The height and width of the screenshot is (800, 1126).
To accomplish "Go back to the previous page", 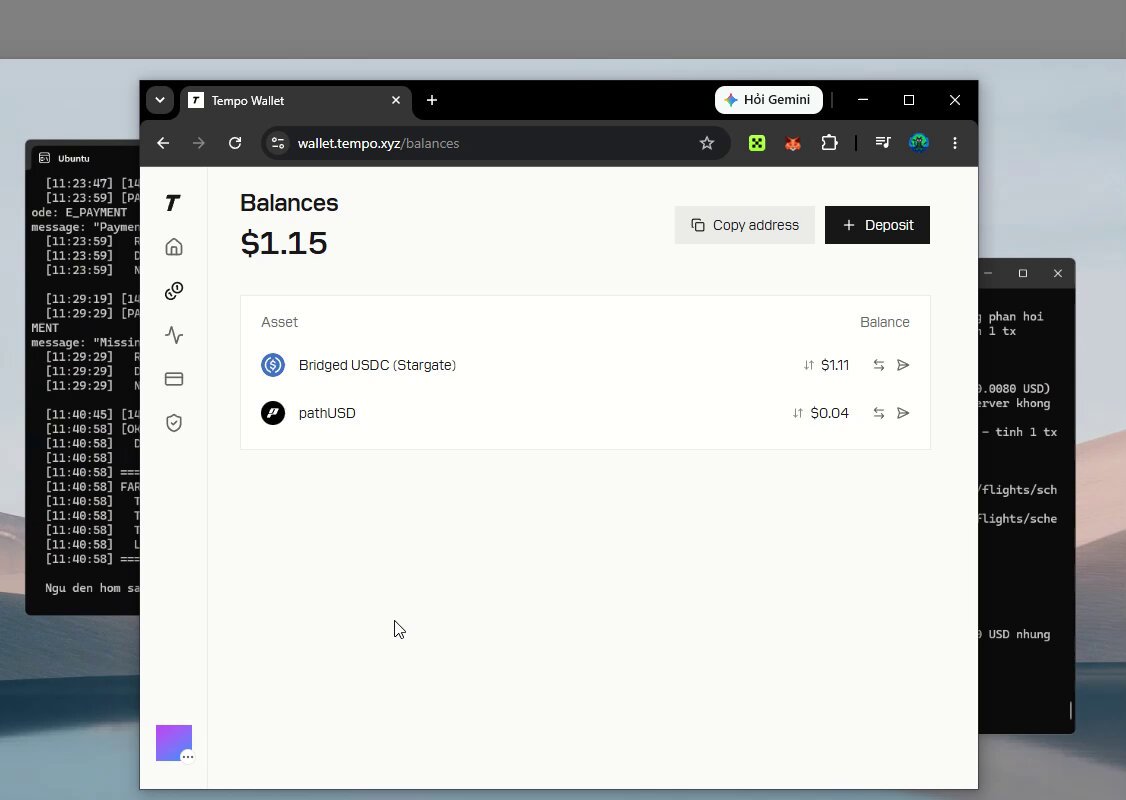I will [x=163, y=143].
